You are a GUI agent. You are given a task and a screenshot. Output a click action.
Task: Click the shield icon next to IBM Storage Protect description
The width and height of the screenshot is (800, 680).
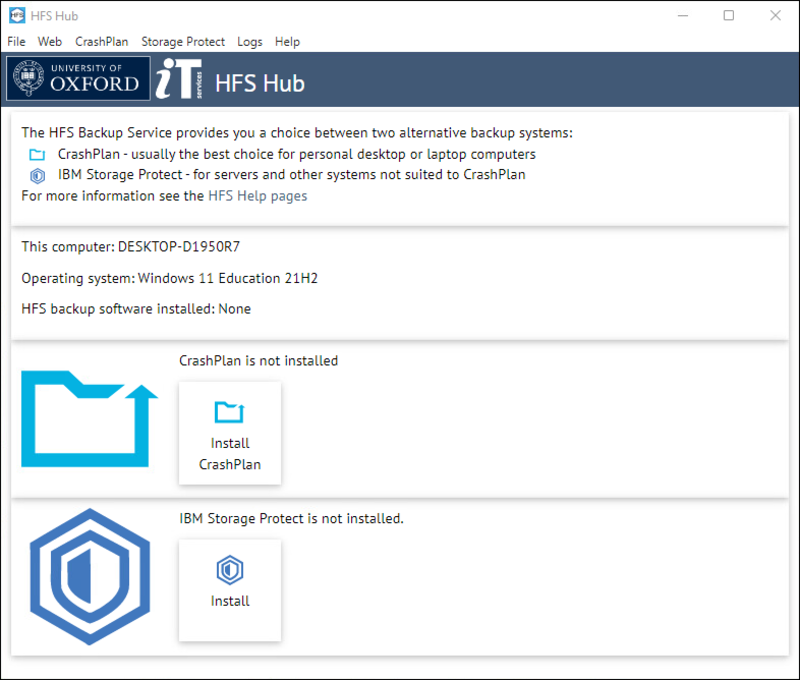pos(37,176)
